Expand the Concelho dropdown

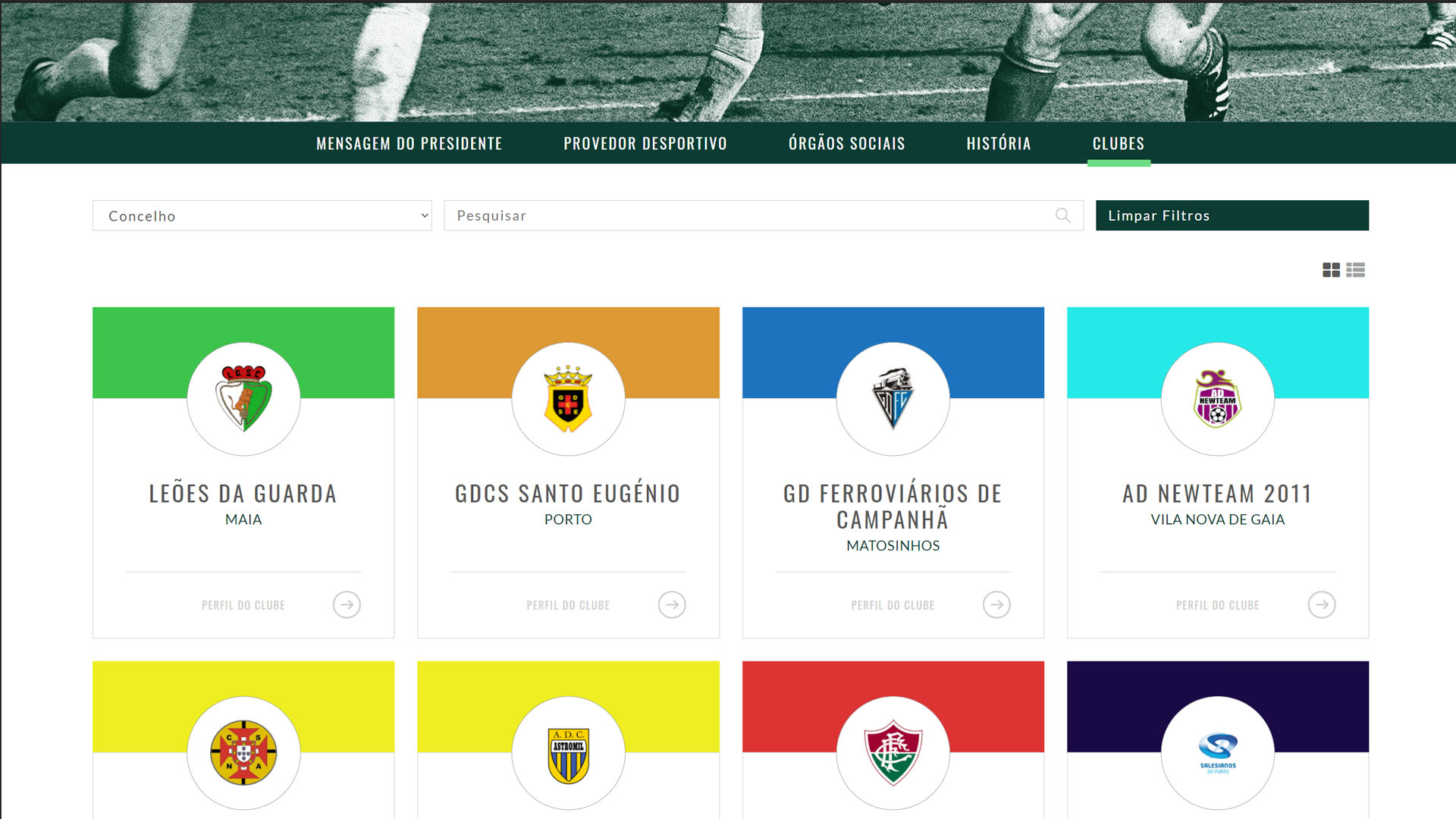[262, 215]
